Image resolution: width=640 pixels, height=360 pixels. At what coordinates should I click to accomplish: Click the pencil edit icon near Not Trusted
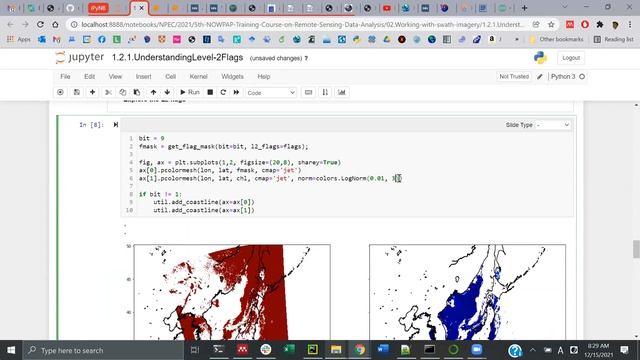540,76
